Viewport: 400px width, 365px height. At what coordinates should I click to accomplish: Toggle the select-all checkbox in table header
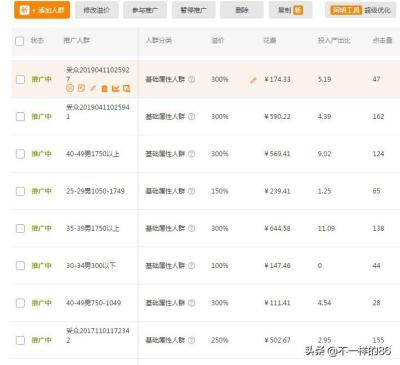20,41
